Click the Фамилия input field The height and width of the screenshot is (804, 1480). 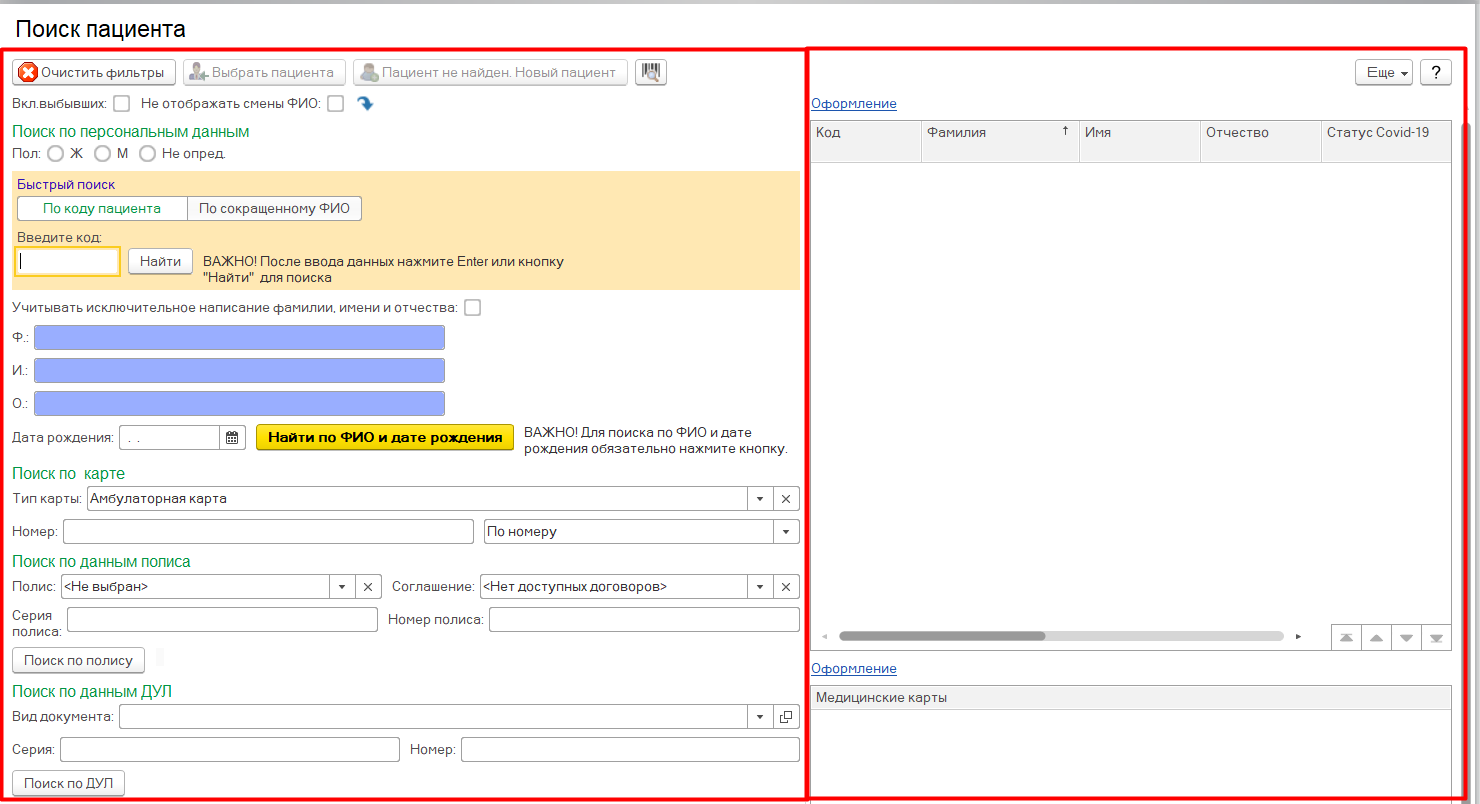(x=239, y=338)
